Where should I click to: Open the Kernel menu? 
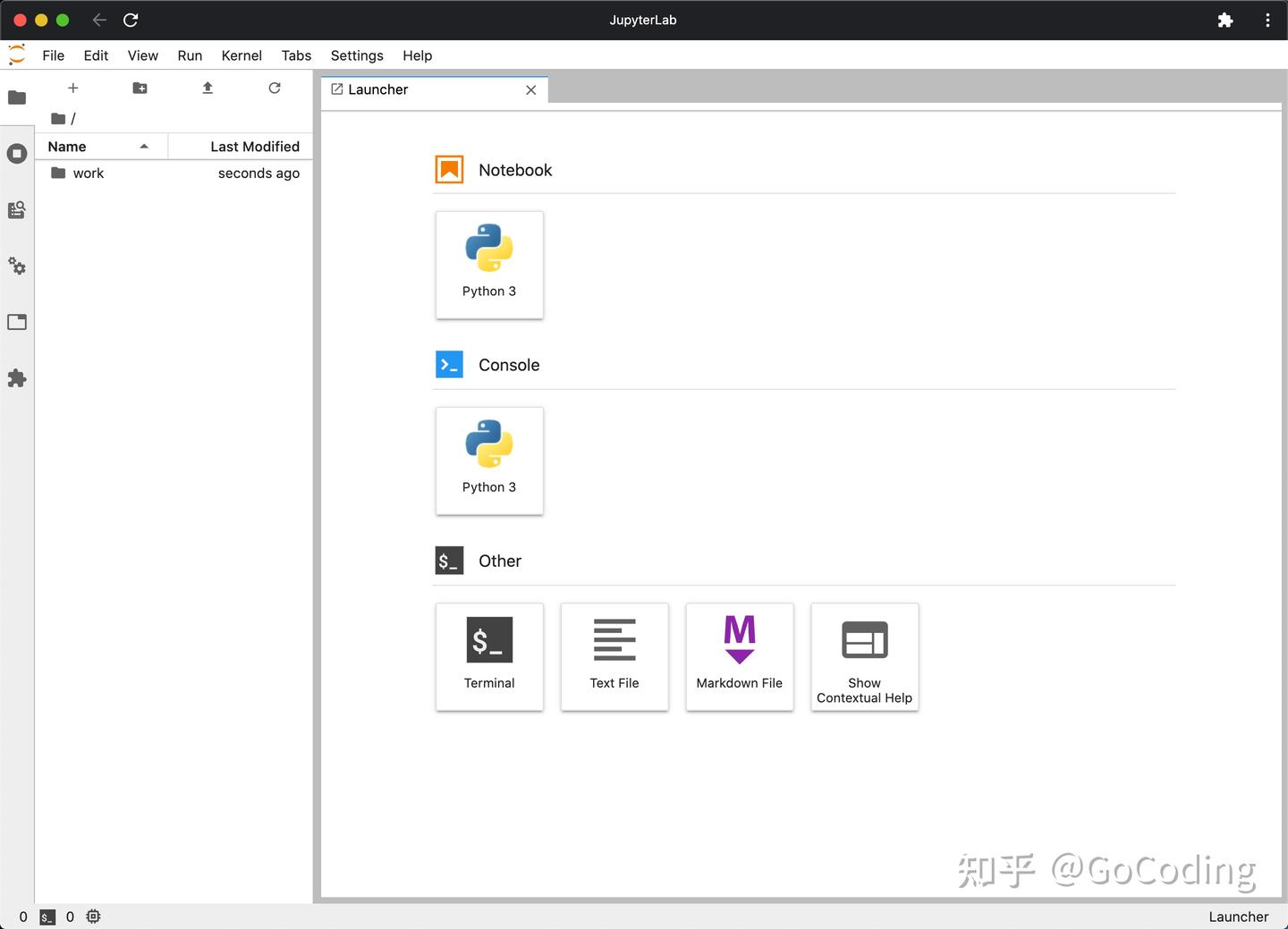coord(241,55)
